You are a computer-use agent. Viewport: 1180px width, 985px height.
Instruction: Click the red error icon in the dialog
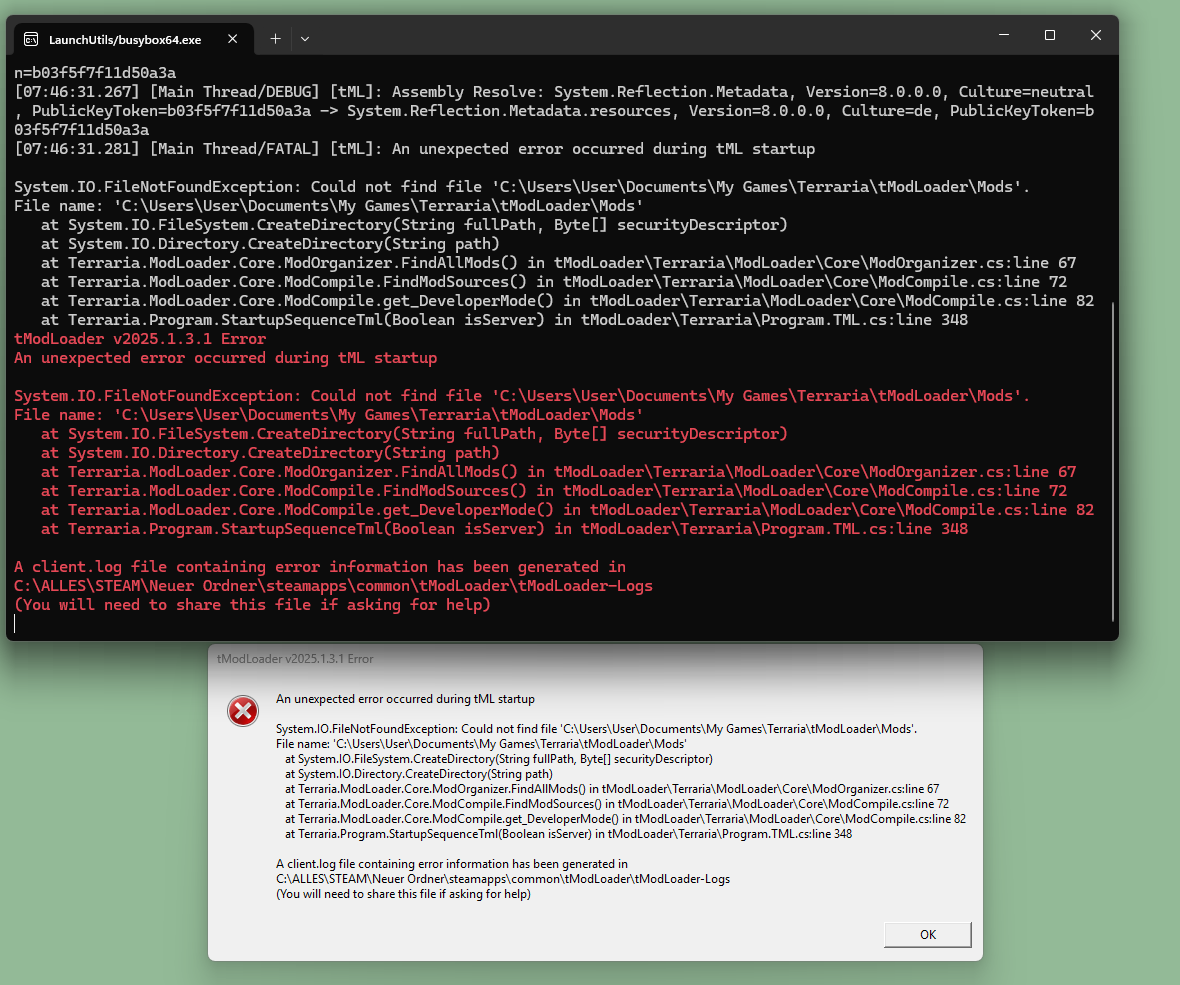tap(243, 711)
